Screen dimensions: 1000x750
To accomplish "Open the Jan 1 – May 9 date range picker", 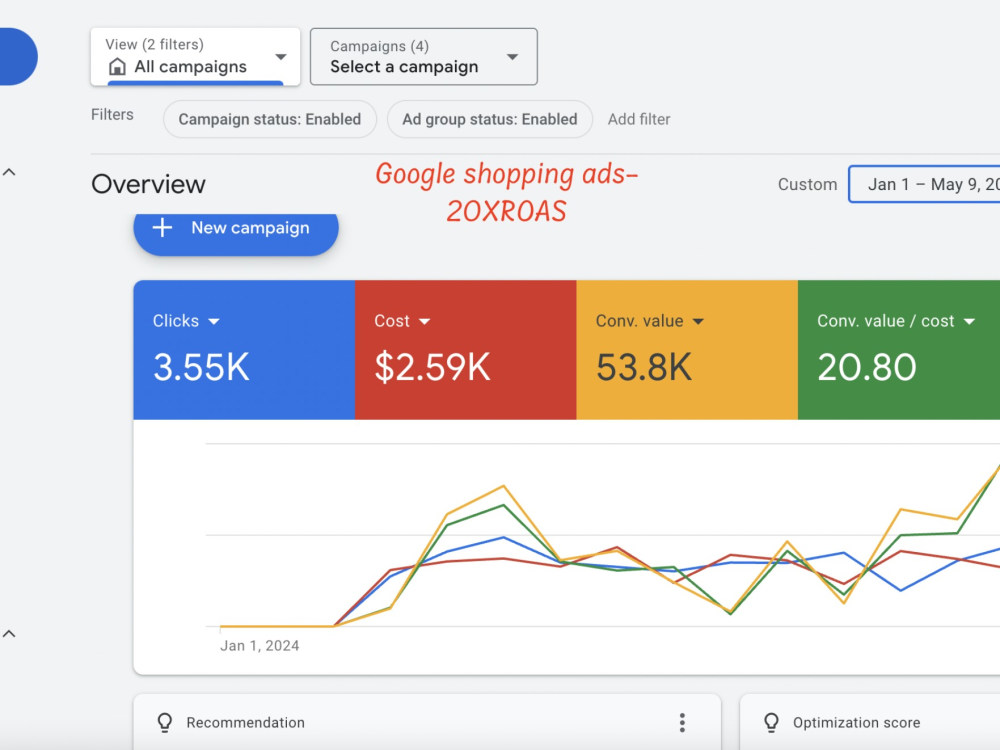I will pyautogui.click(x=924, y=184).
